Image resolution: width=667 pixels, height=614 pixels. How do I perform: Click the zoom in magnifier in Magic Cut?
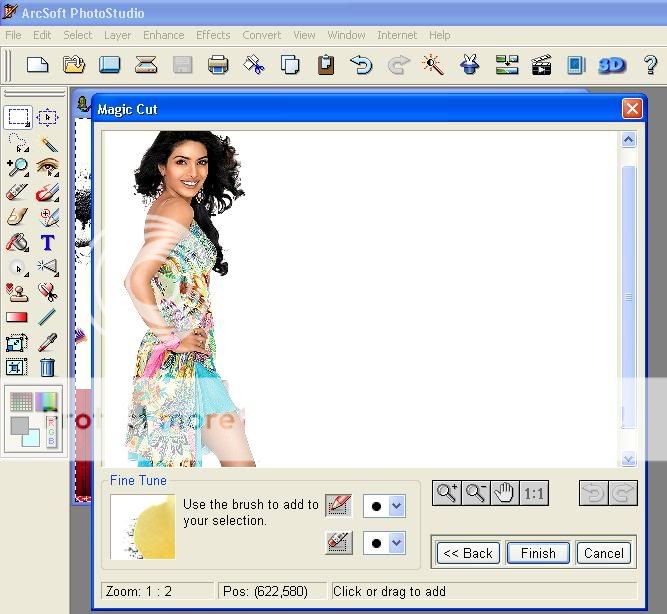click(446, 493)
